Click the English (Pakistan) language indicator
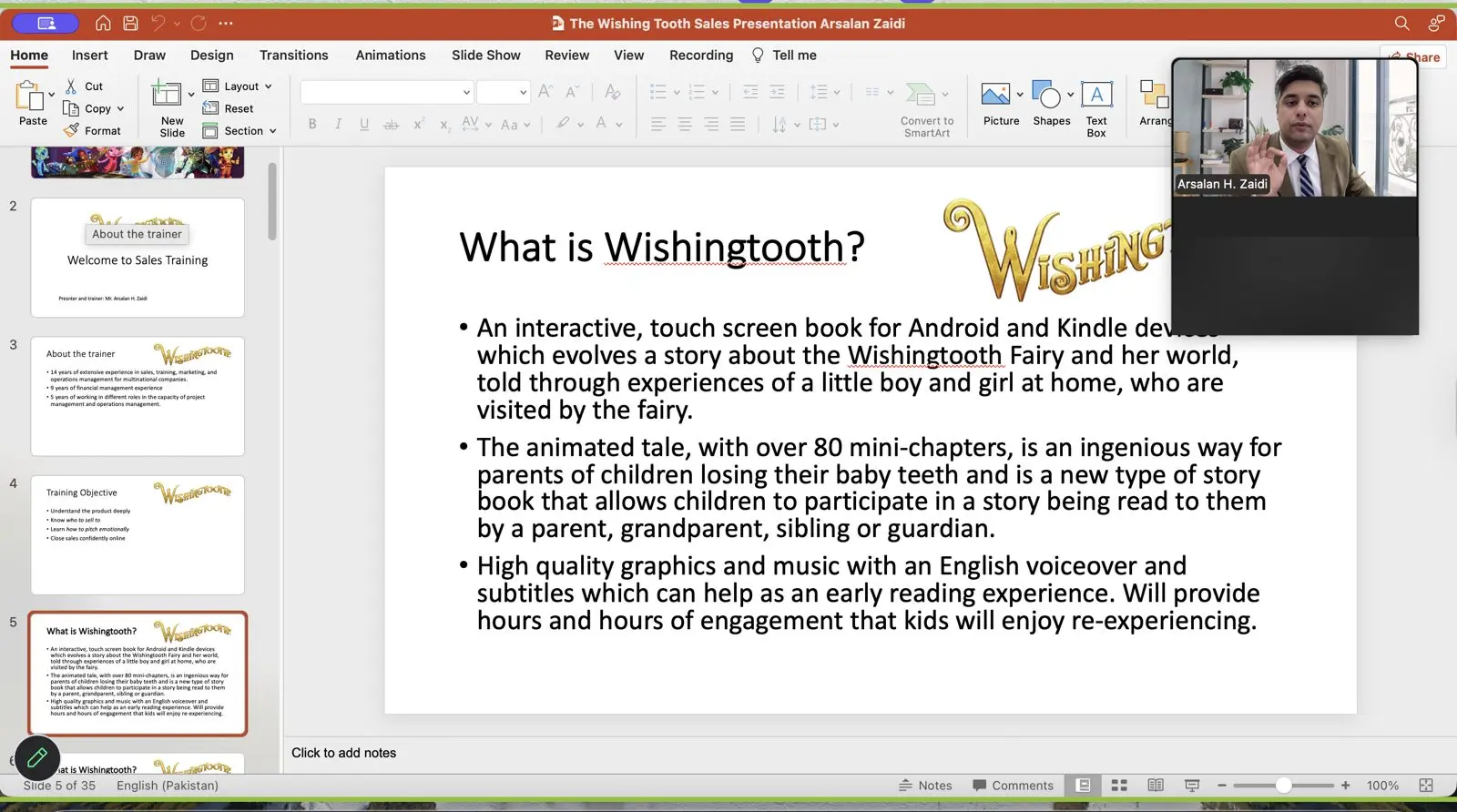The height and width of the screenshot is (812, 1457). (x=168, y=786)
